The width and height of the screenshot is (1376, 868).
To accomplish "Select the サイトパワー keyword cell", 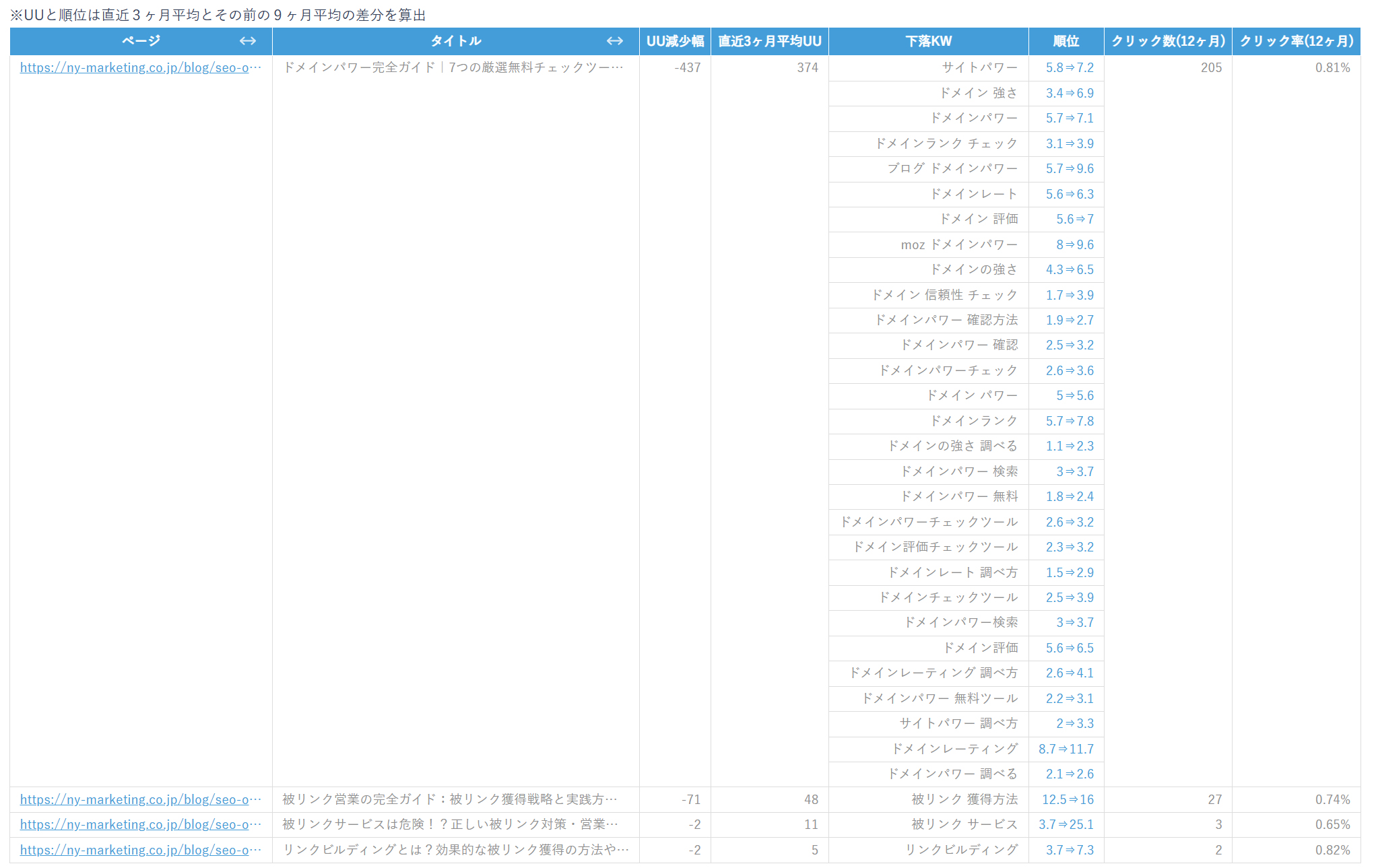I will 979,67.
